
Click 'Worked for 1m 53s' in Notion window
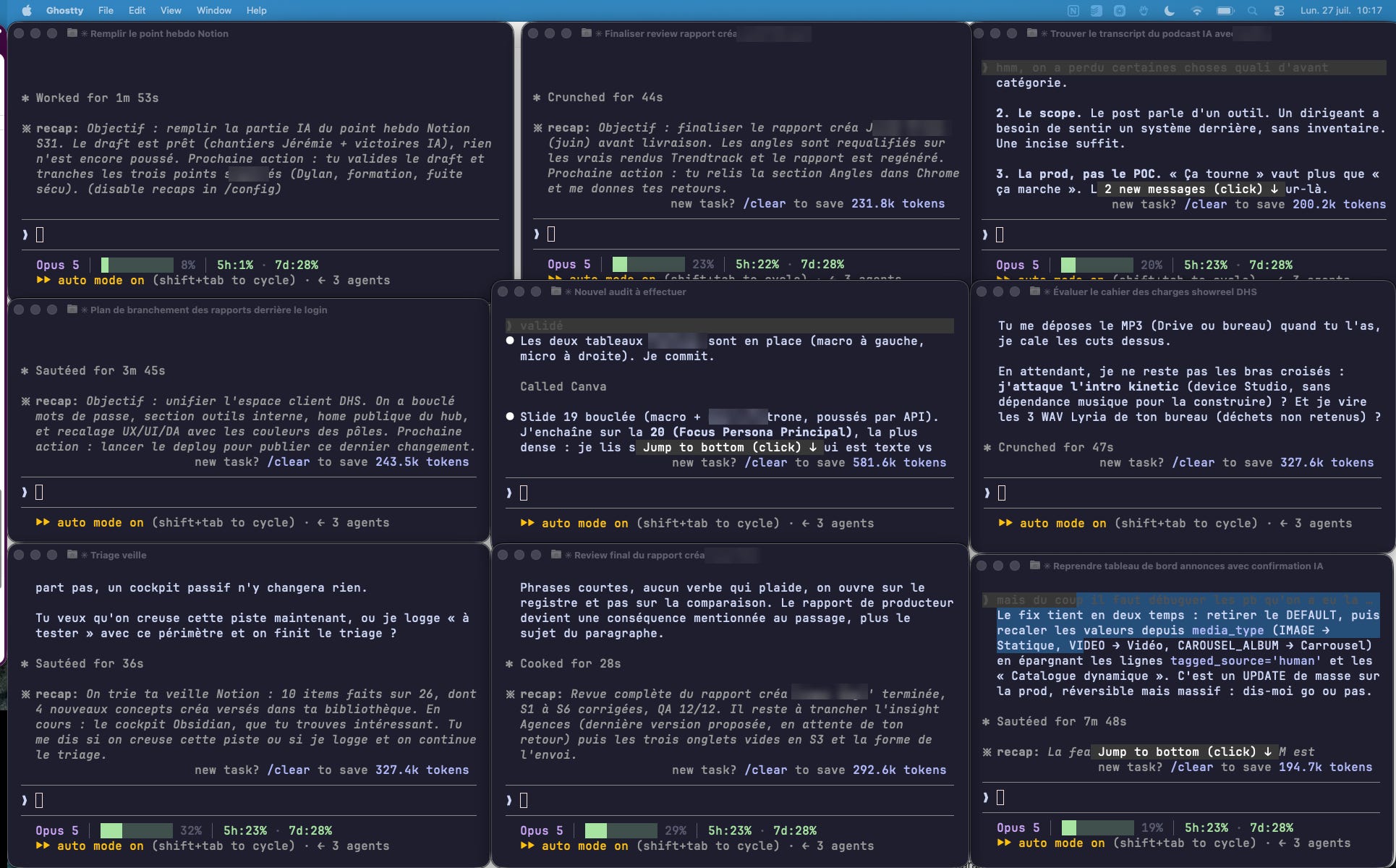point(97,98)
